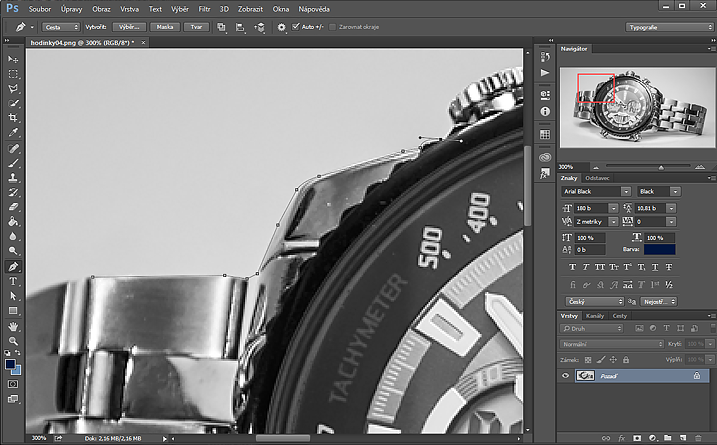Open path alignment options

pyautogui.click(x=240, y=27)
